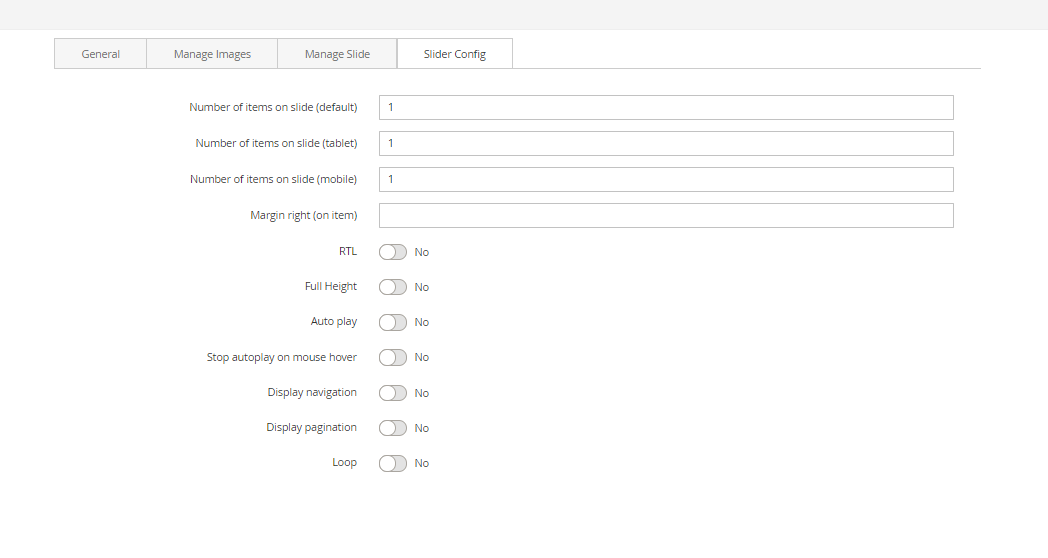Turn on the Full Height switch
The height and width of the screenshot is (558, 1048).
pyautogui.click(x=393, y=287)
